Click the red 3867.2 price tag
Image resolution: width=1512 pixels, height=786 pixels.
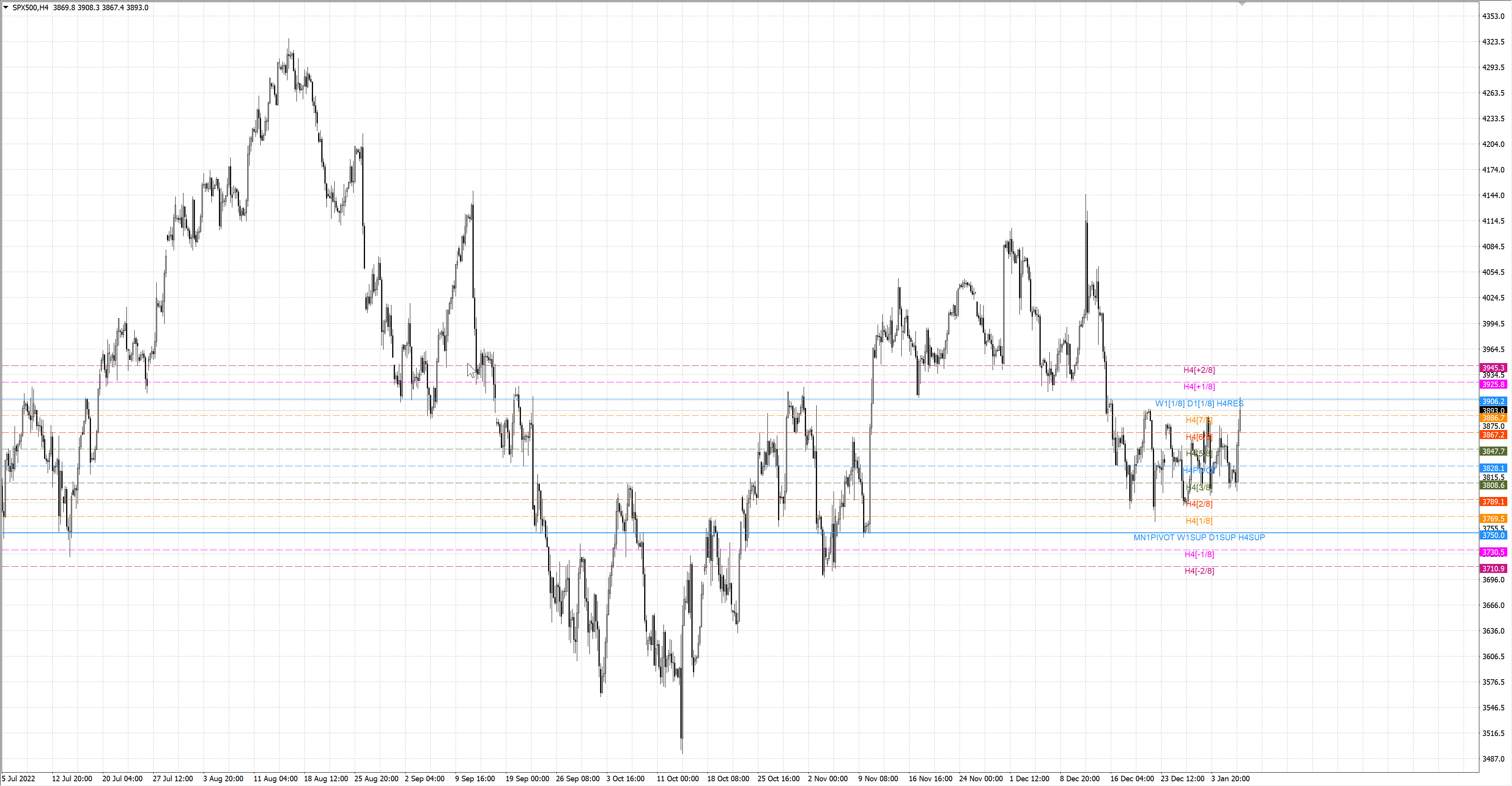point(1493,435)
